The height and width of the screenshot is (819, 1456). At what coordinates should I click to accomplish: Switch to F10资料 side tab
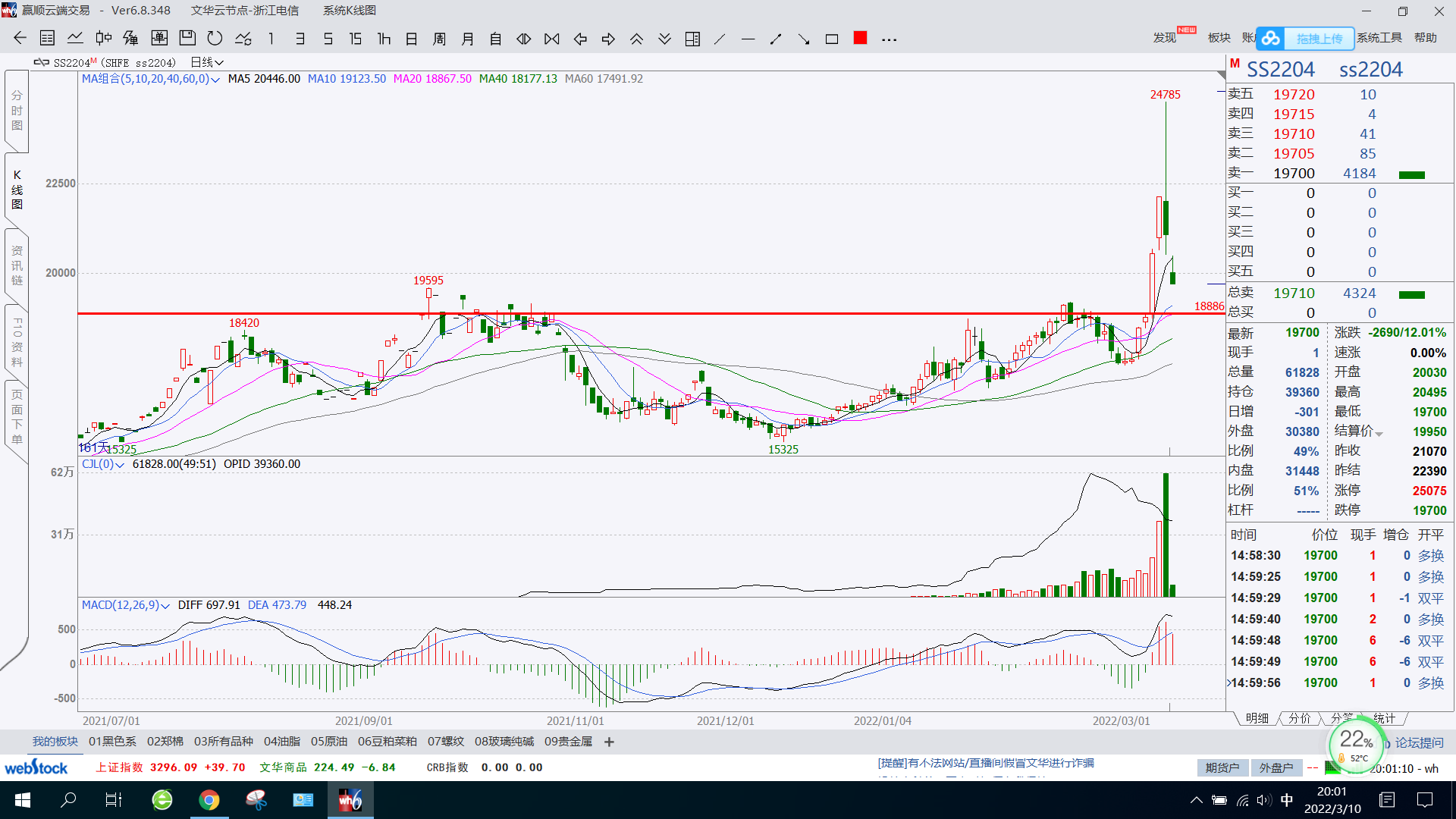17,342
